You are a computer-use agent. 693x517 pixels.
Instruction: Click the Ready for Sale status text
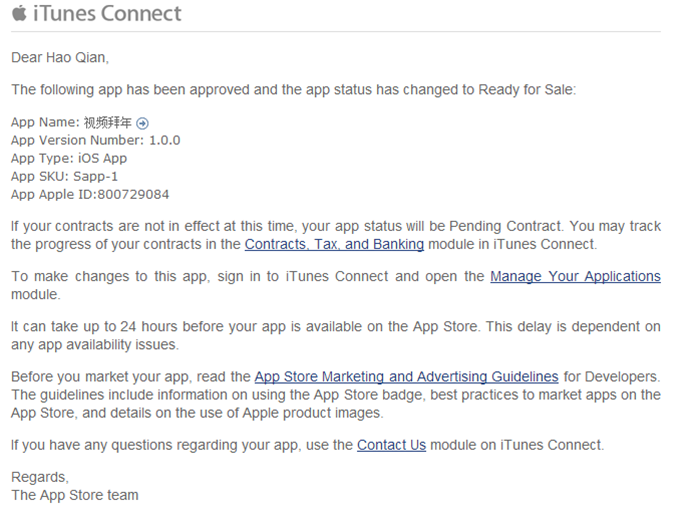527,90
